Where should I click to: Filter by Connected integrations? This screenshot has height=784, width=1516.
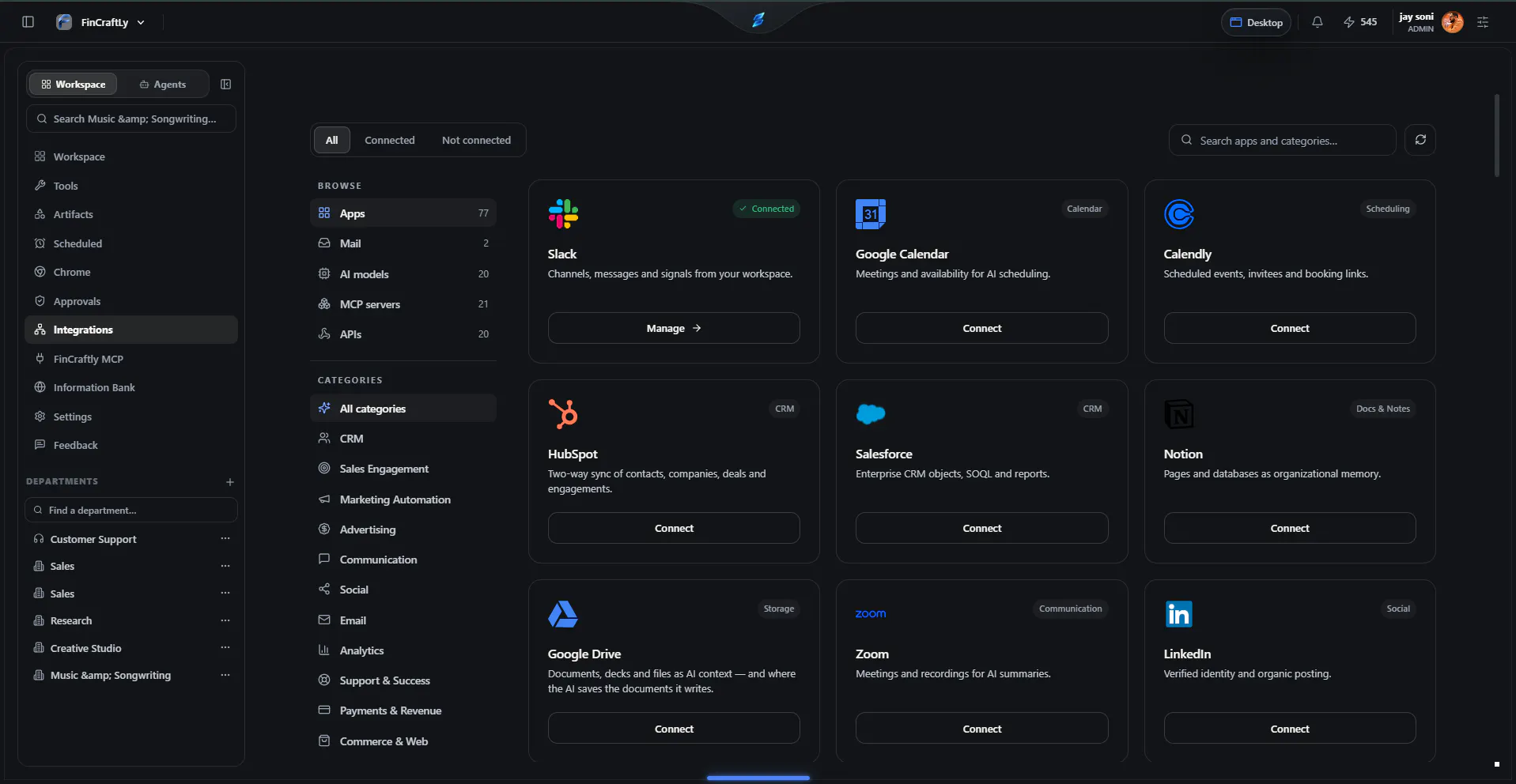coord(389,140)
